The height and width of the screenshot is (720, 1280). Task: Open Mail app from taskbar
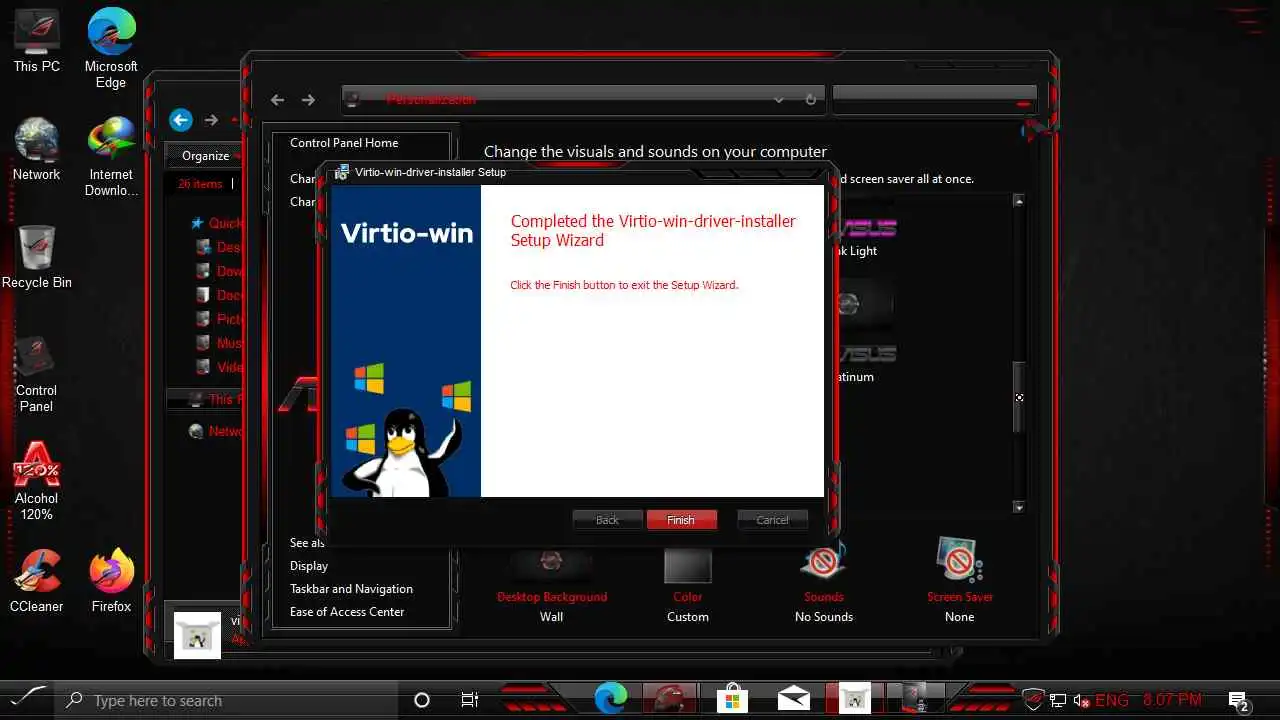pyautogui.click(x=794, y=699)
